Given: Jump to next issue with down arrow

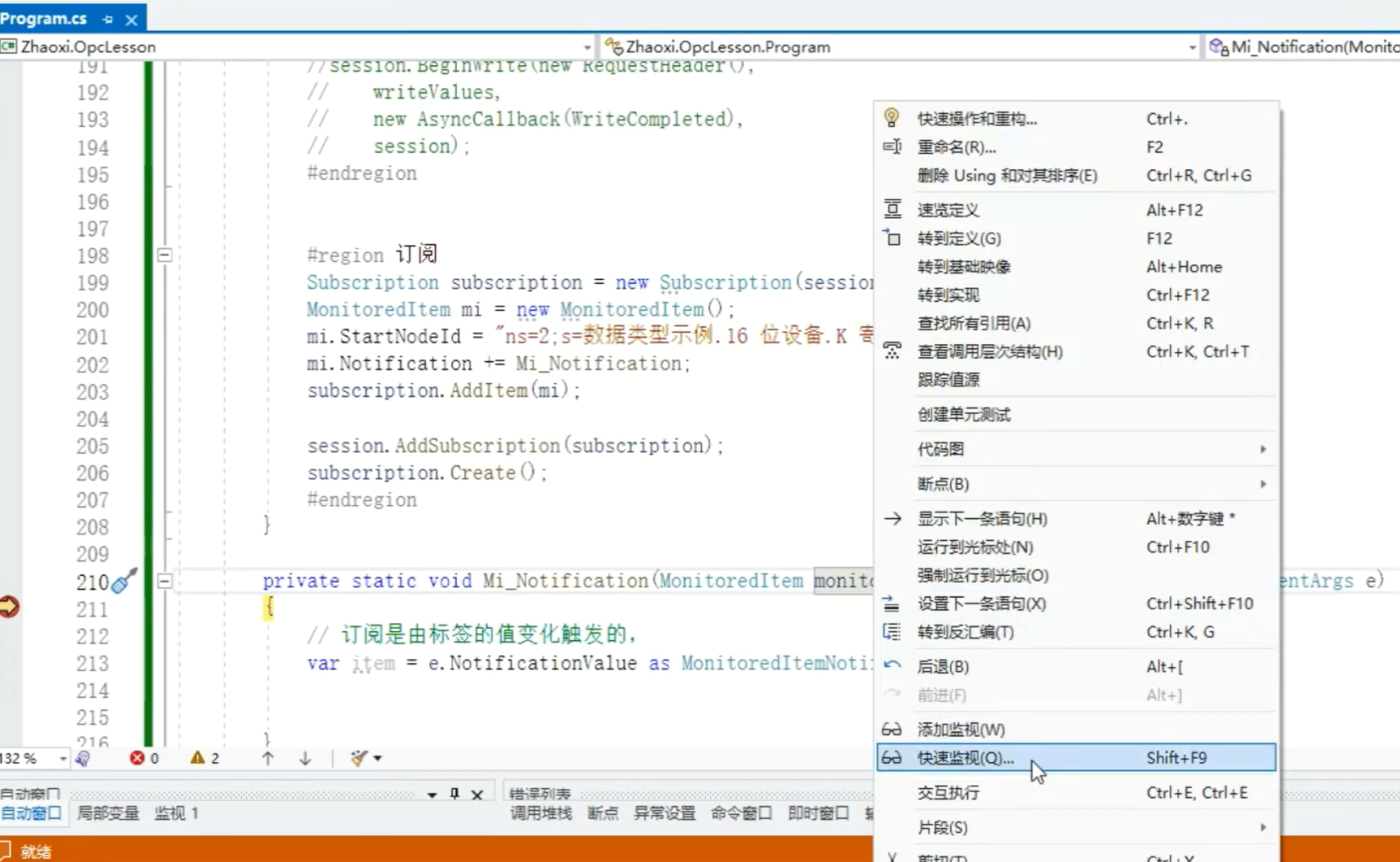Looking at the screenshot, I should [x=305, y=758].
